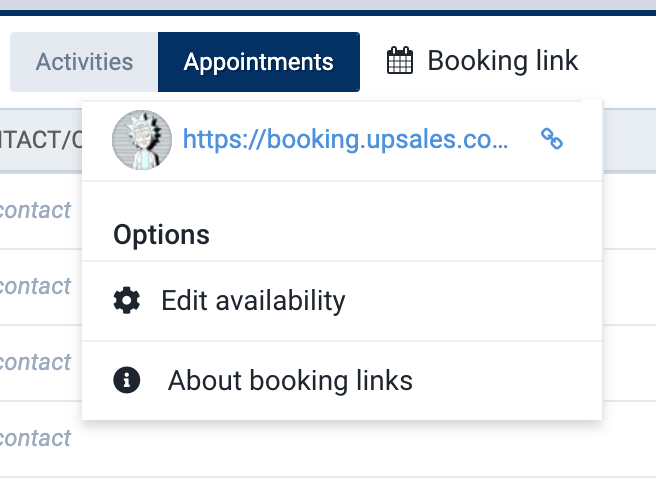Choose Edit availability from Options
The image size is (656, 488).
coord(342,301)
